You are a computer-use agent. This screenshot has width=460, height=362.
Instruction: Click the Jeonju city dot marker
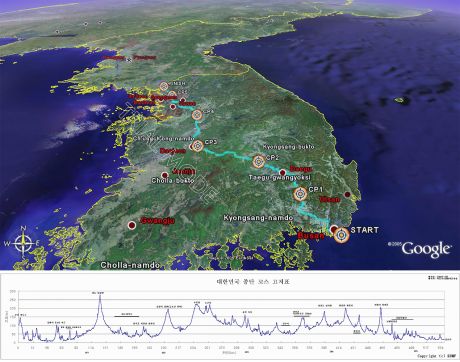pyautogui.click(x=164, y=175)
